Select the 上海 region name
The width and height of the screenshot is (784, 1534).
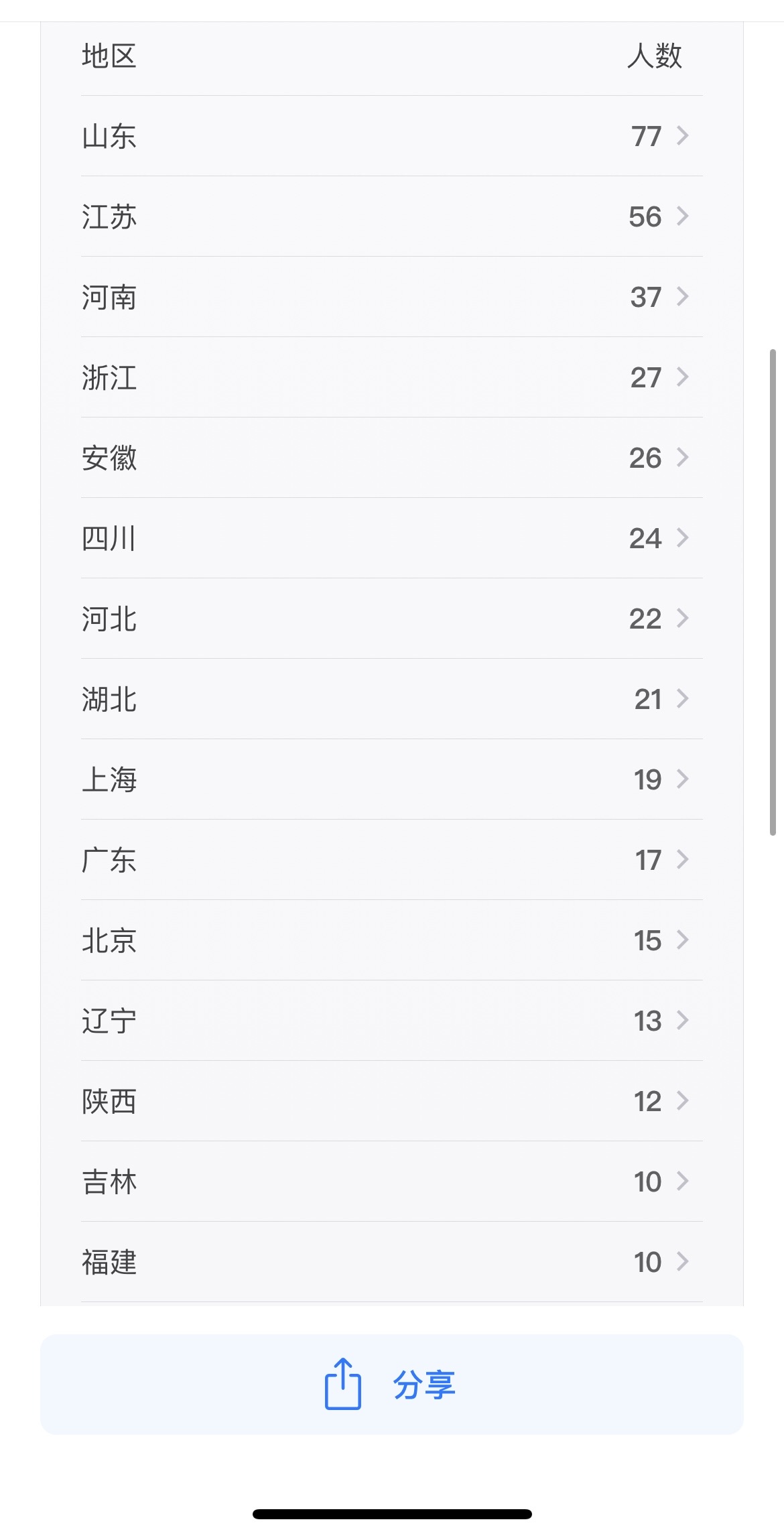coord(109,779)
